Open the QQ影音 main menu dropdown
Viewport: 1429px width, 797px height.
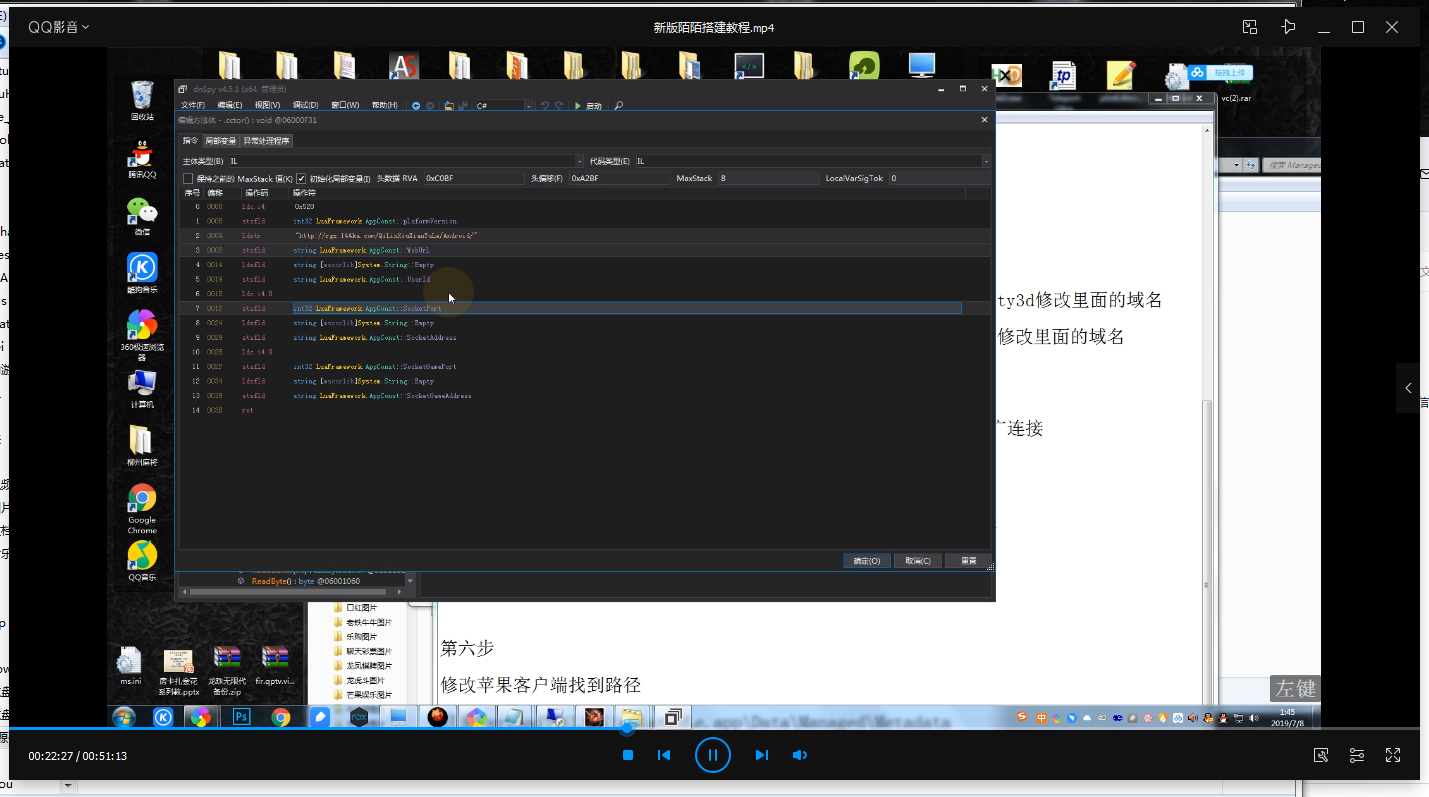[x=58, y=27]
